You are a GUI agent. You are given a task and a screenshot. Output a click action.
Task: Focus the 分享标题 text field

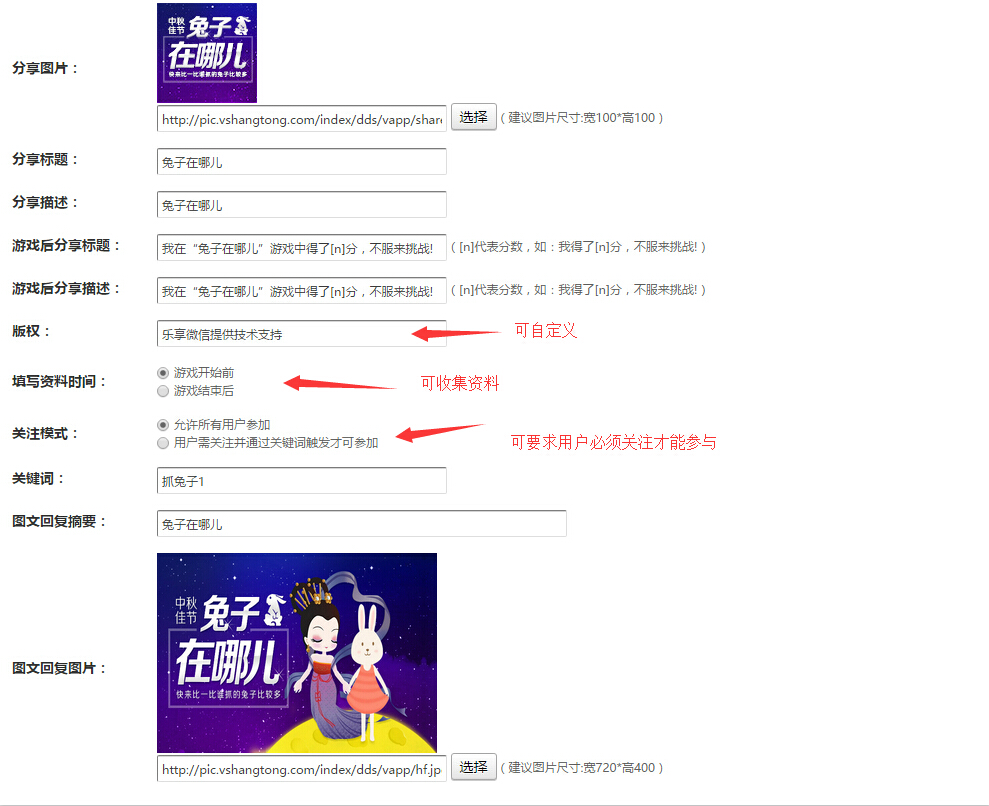[x=301, y=162]
